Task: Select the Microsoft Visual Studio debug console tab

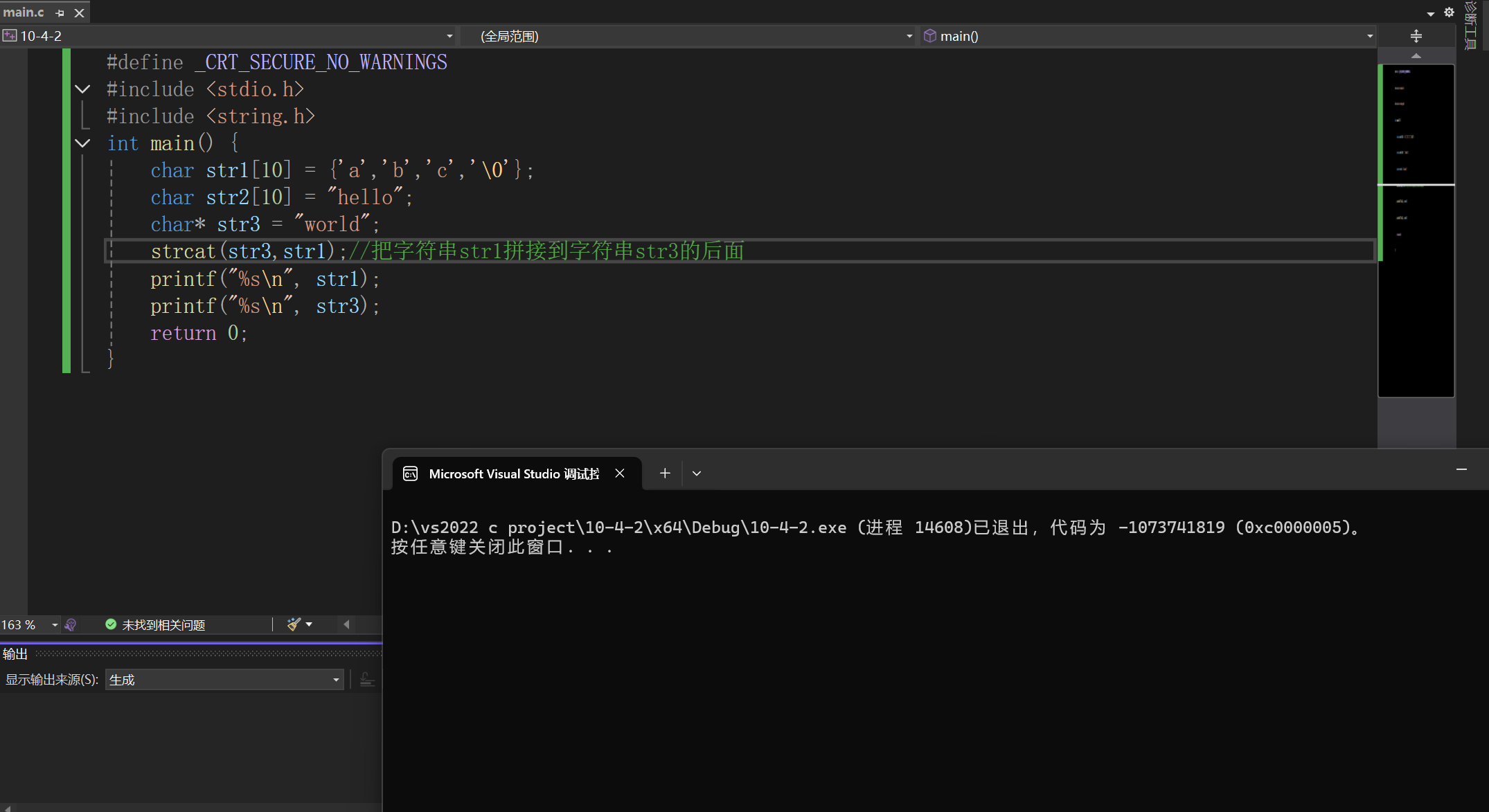Action: pyautogui.click(x=513, y=473)
